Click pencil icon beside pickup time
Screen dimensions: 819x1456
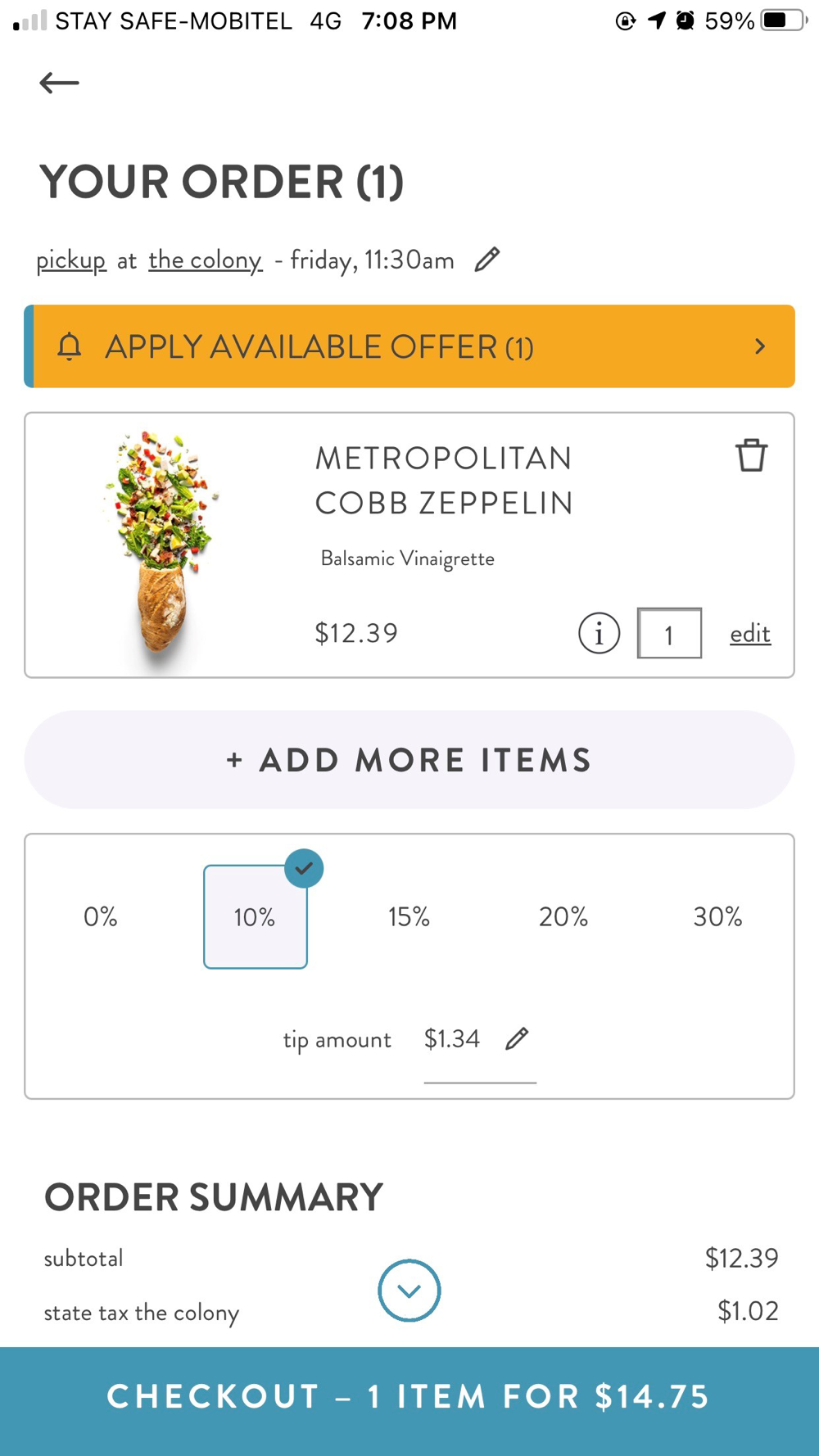tap(487, 260)
